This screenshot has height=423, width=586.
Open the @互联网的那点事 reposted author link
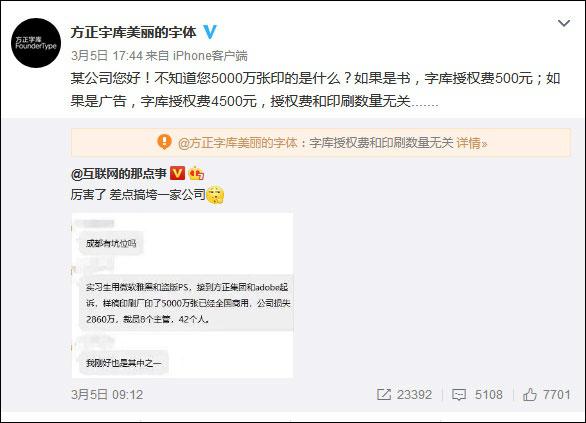pos(119,173)
